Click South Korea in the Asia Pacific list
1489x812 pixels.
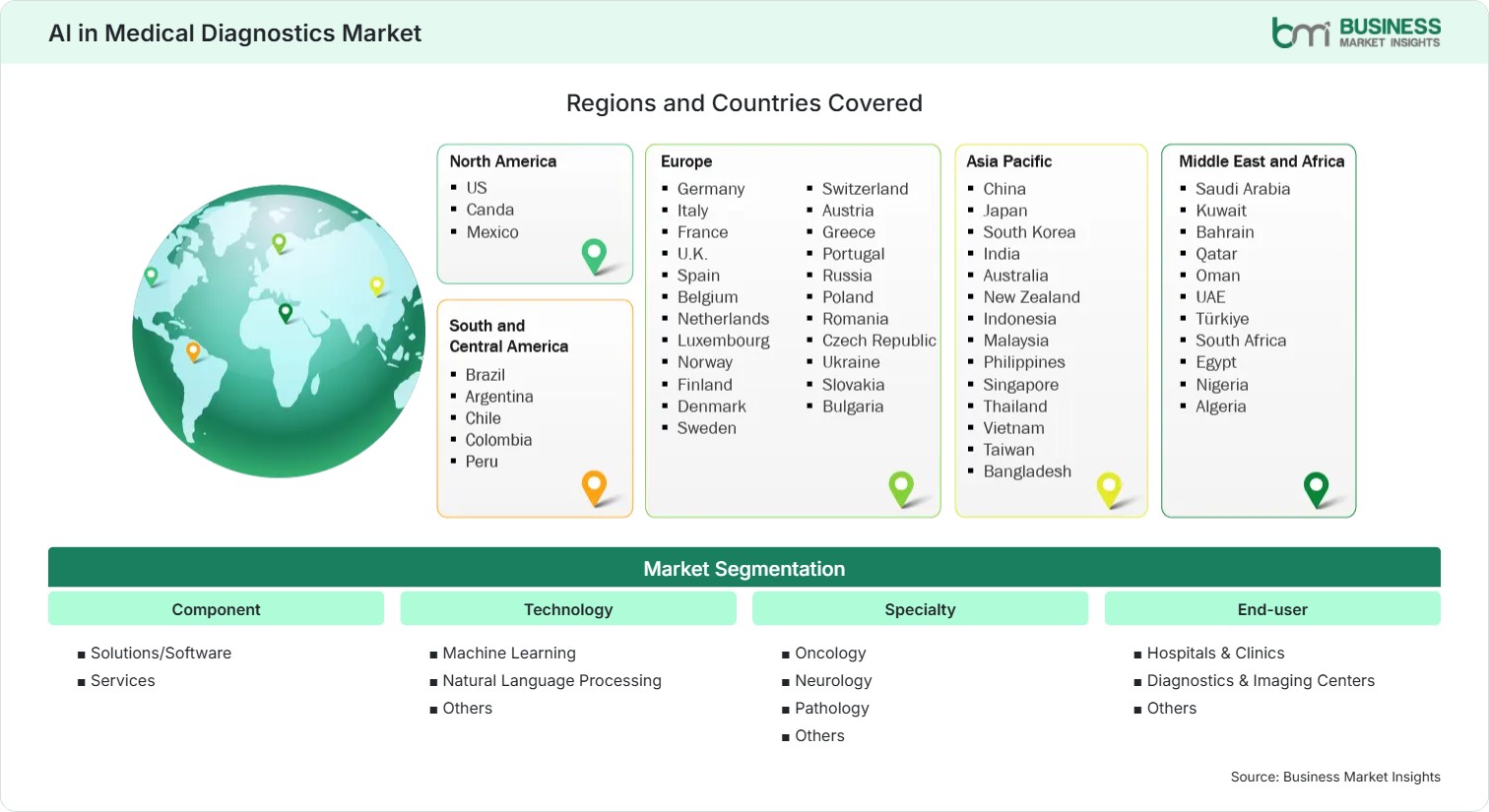[x=1029, y=232]
